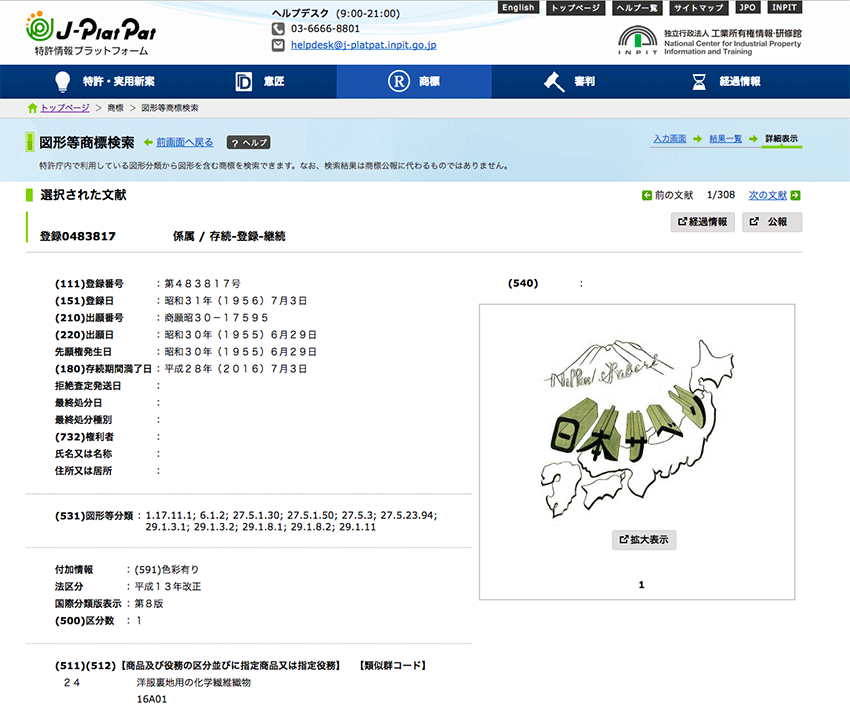Click the green next document arrow icon

(795, 195)
